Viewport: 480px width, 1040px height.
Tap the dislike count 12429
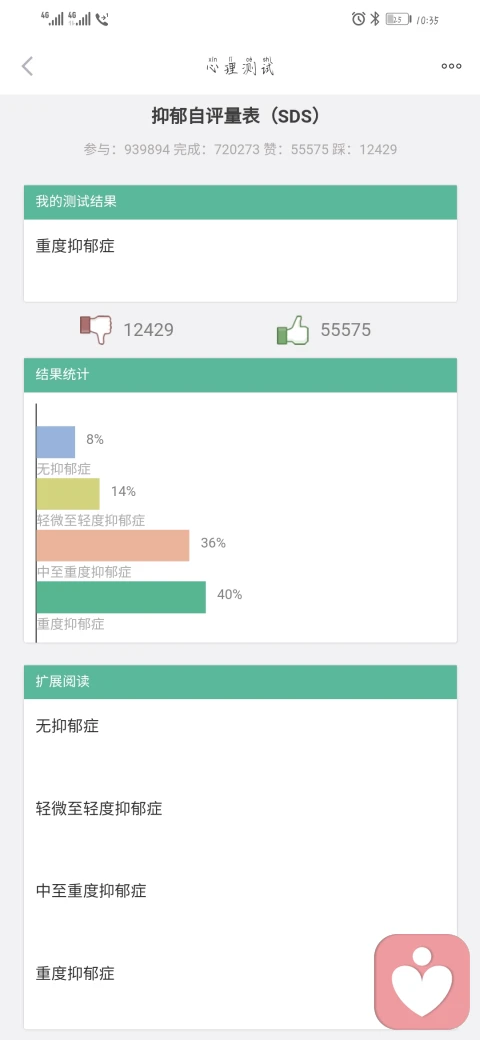(149, 330)
